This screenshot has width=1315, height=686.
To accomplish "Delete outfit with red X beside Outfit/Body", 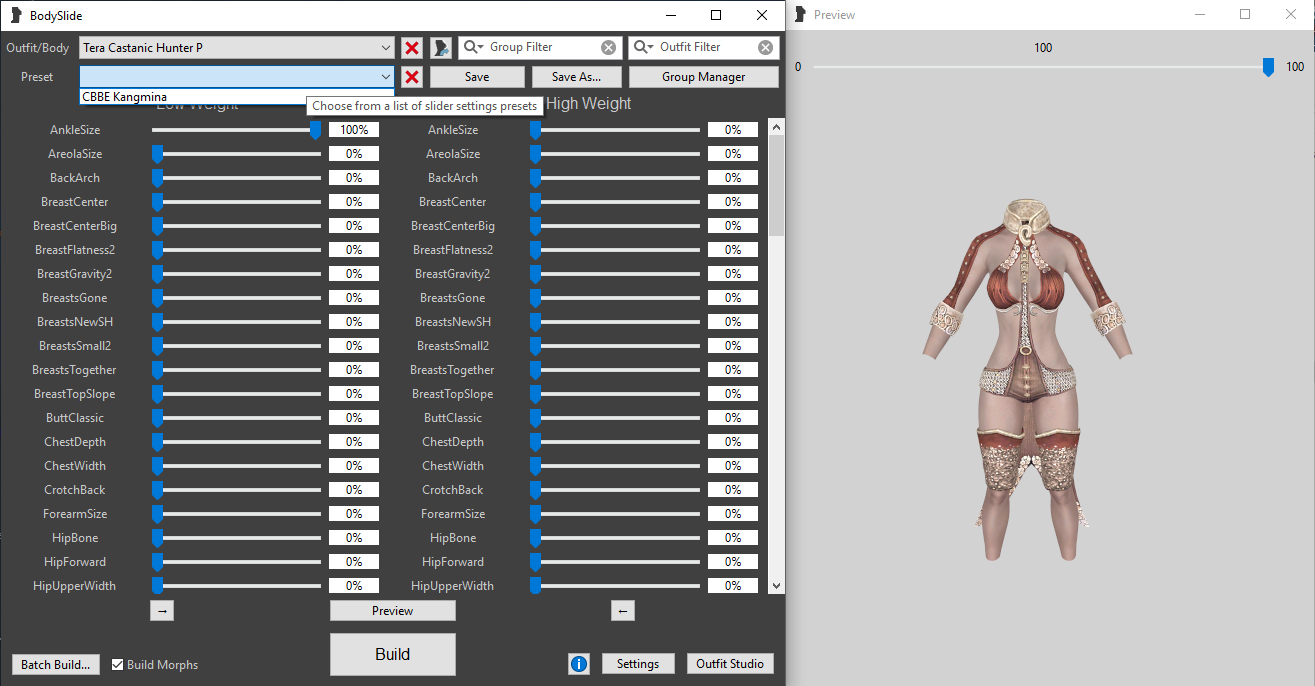I will (x=412, y=48).
